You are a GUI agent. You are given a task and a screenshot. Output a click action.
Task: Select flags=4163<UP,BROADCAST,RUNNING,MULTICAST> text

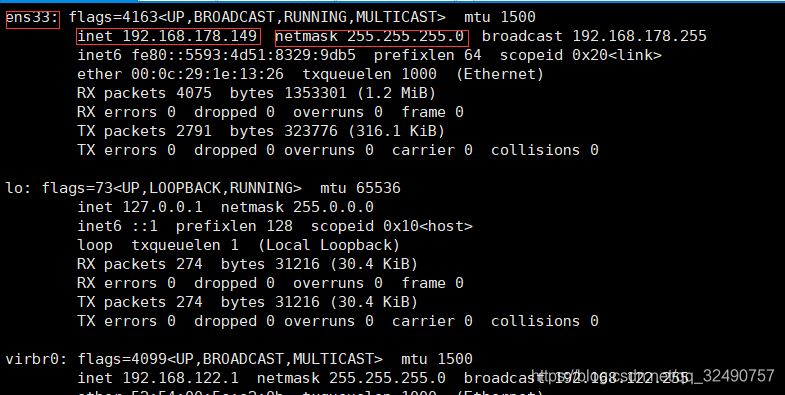[x=257, y=17]
